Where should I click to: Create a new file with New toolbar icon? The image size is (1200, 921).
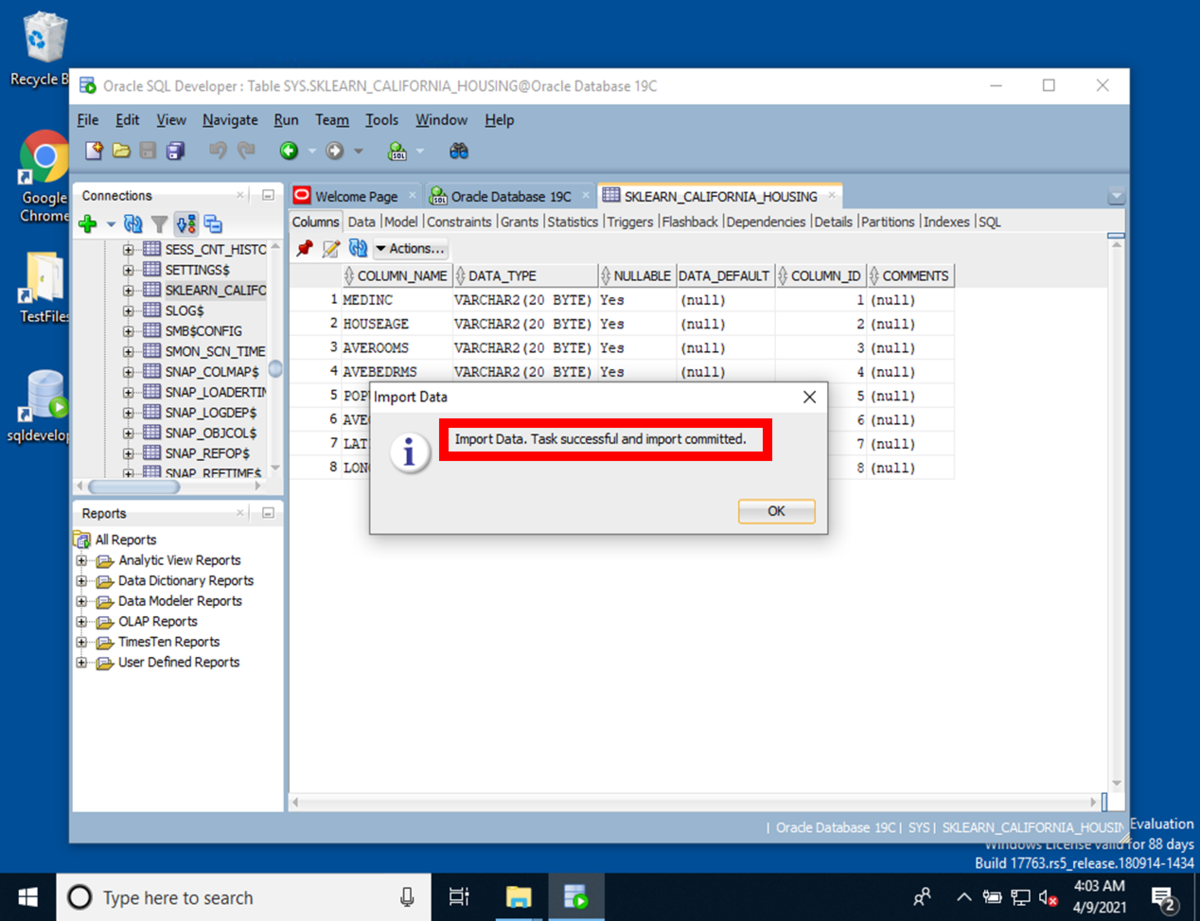point(94,151)
